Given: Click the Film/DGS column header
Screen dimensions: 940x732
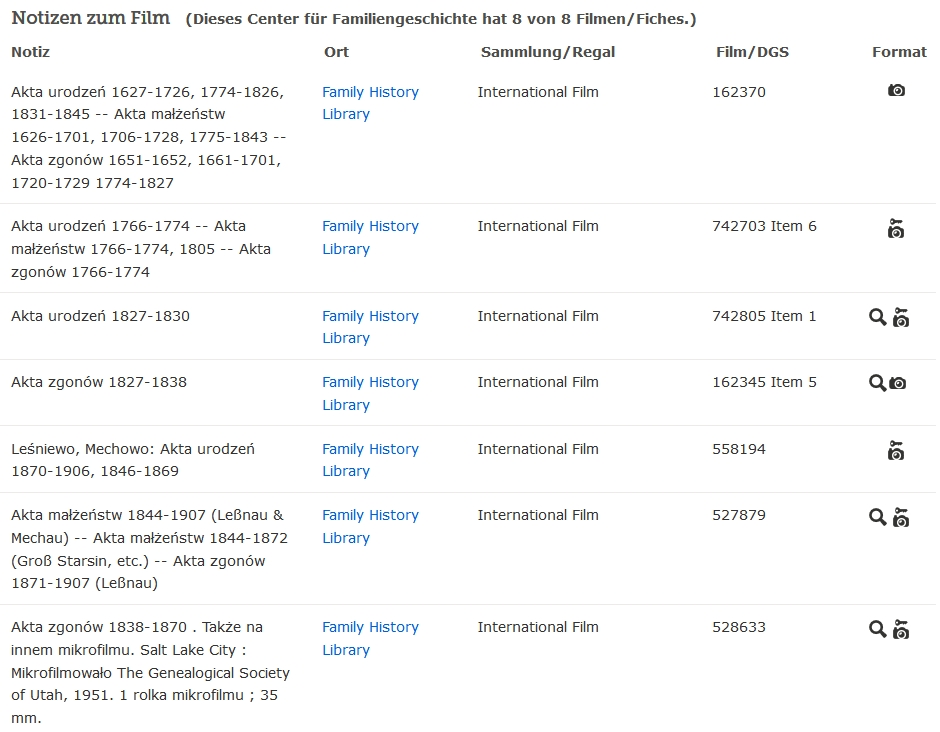Looking at the screenshot, I should [x=752, y=52].
